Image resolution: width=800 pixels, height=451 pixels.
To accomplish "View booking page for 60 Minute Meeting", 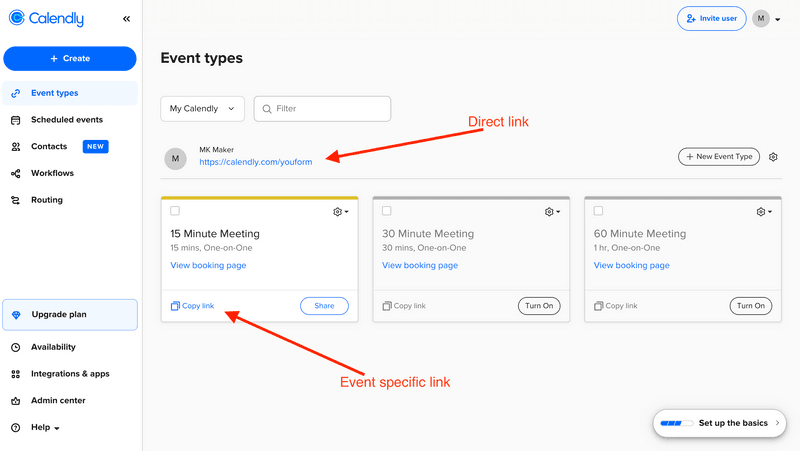I will [632, 265].
